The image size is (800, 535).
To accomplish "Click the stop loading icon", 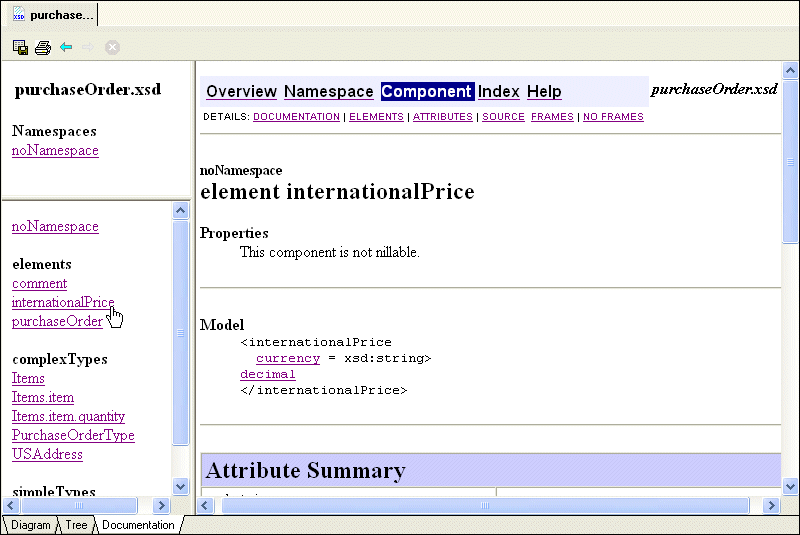I will point(113,47).
